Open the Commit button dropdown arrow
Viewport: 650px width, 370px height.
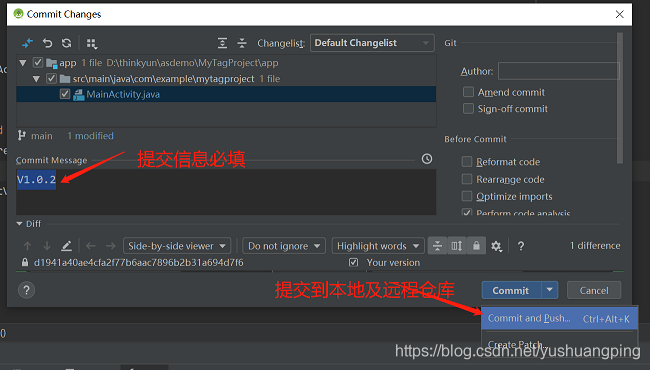coord(550,290)
